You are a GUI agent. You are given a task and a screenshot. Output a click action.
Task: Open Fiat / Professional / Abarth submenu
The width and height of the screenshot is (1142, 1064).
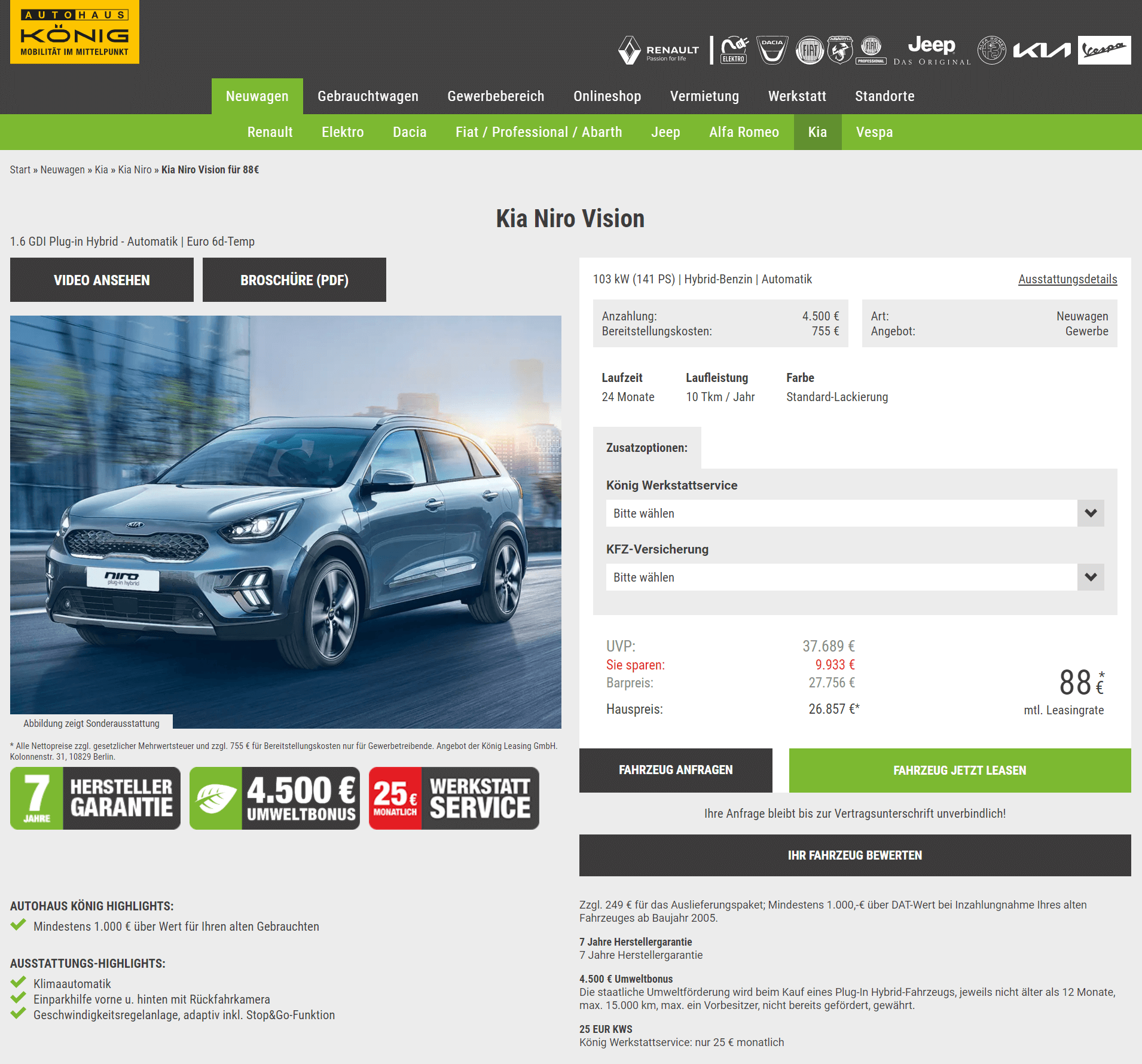click(x=539, y=132)
